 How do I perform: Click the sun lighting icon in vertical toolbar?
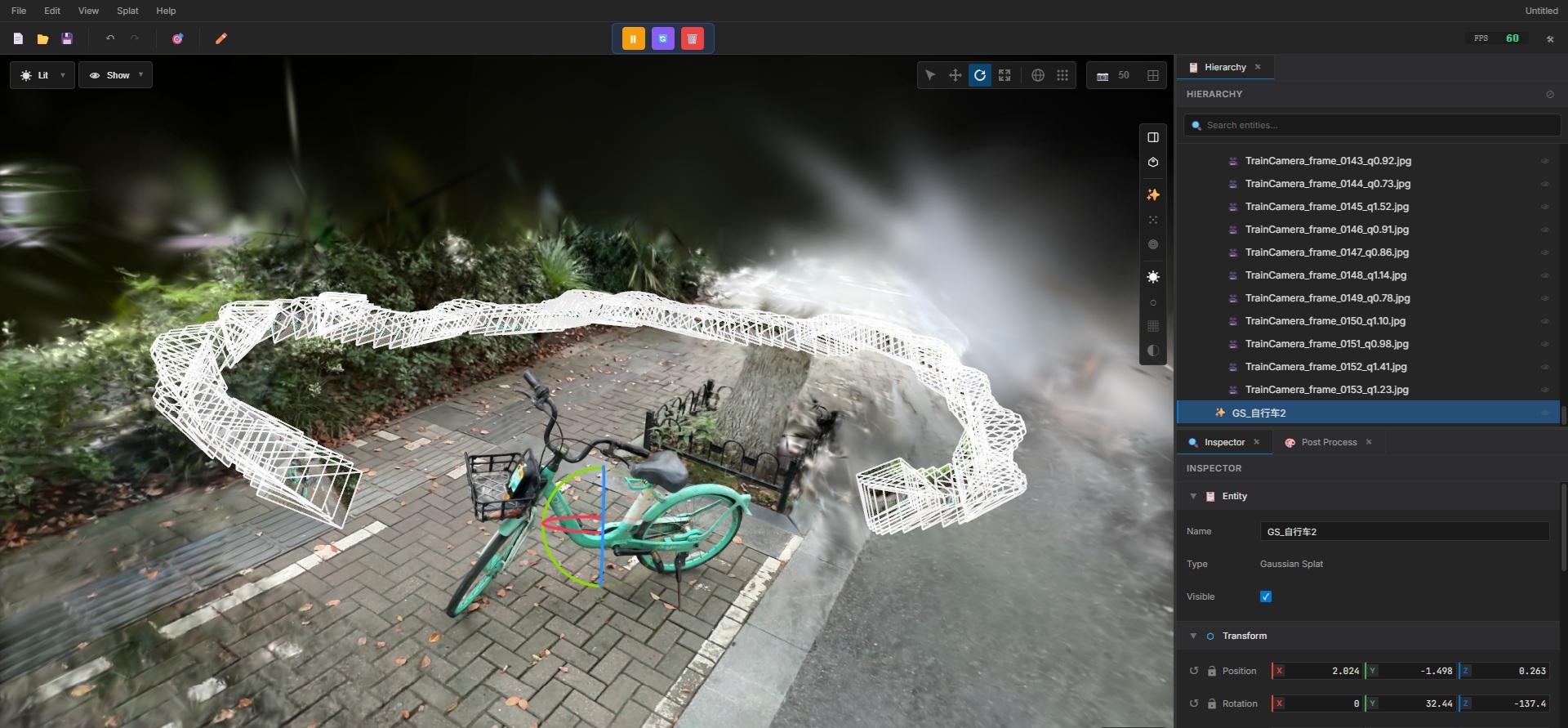(1153, 277)
